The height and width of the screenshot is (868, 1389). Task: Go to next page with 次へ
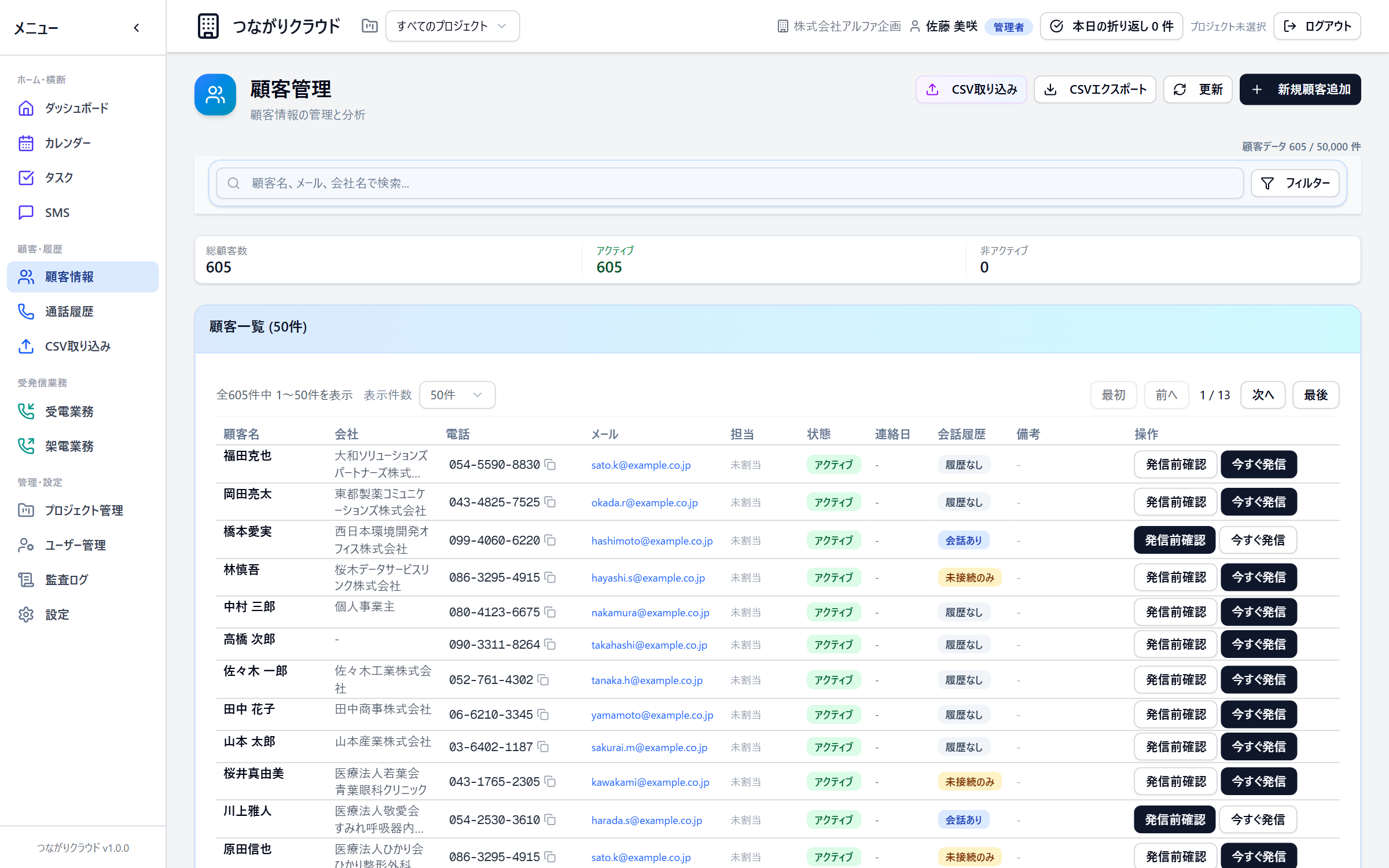[1263, 395]
